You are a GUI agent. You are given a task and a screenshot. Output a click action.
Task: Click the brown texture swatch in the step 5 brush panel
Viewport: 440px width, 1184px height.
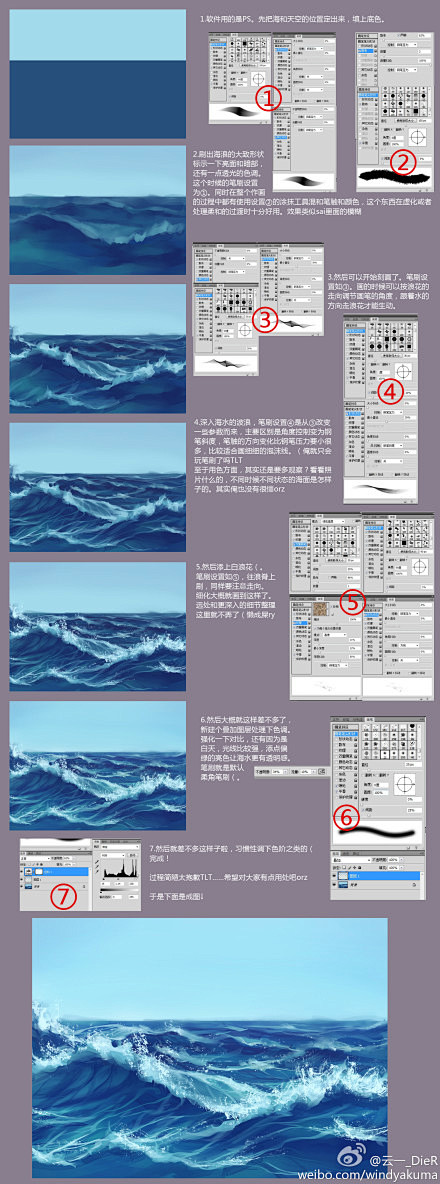(x=321, y=609)
